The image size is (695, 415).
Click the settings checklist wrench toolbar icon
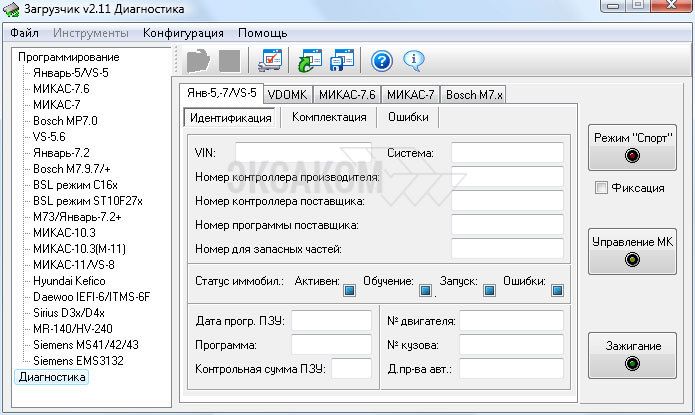pyautogui.click(x=270, y=60)
